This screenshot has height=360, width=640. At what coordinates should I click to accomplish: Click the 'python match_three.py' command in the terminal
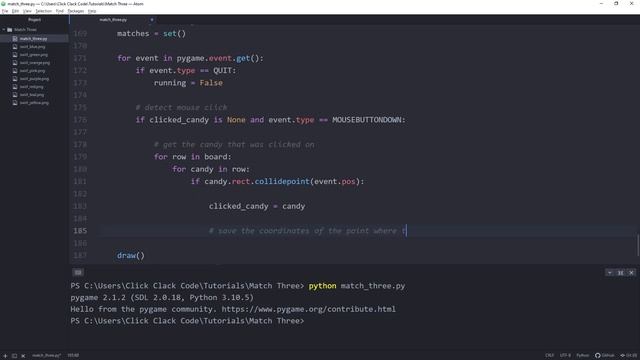[x=357, y=286]
